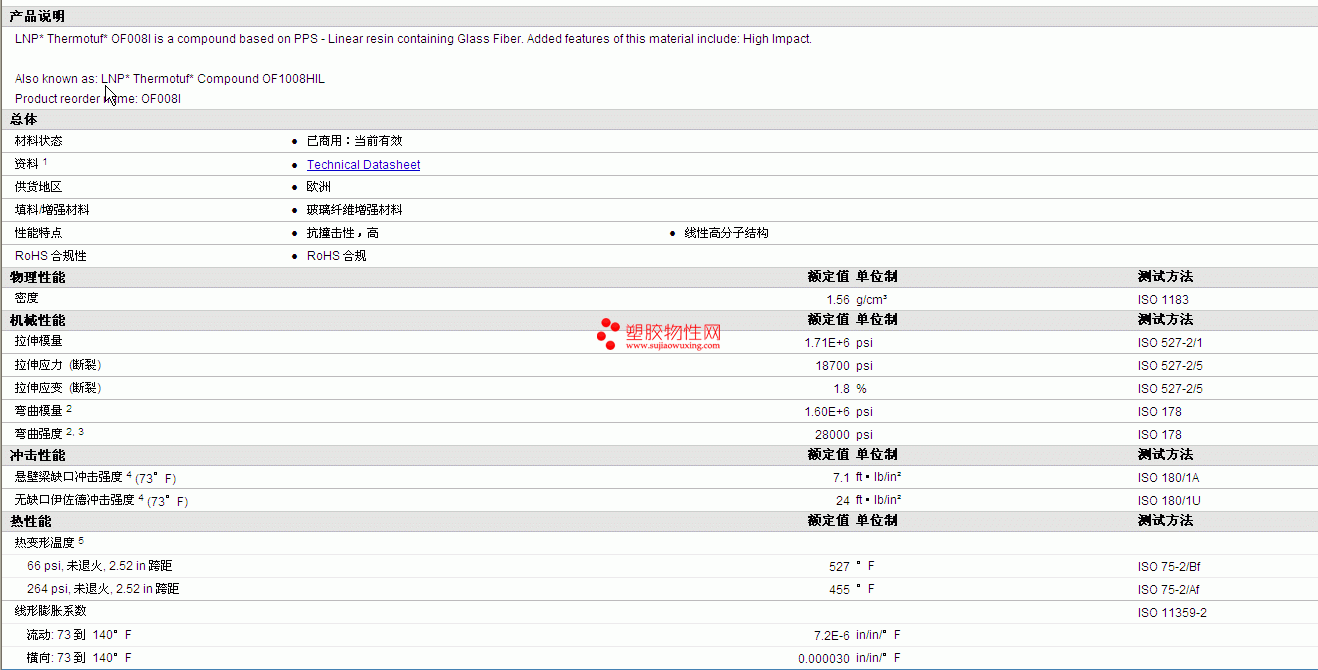Viewport: 1318px width, 670px height.
Task: Click the '横向: 73 到 140°F' row label
Action: click(x=79, y=658)
